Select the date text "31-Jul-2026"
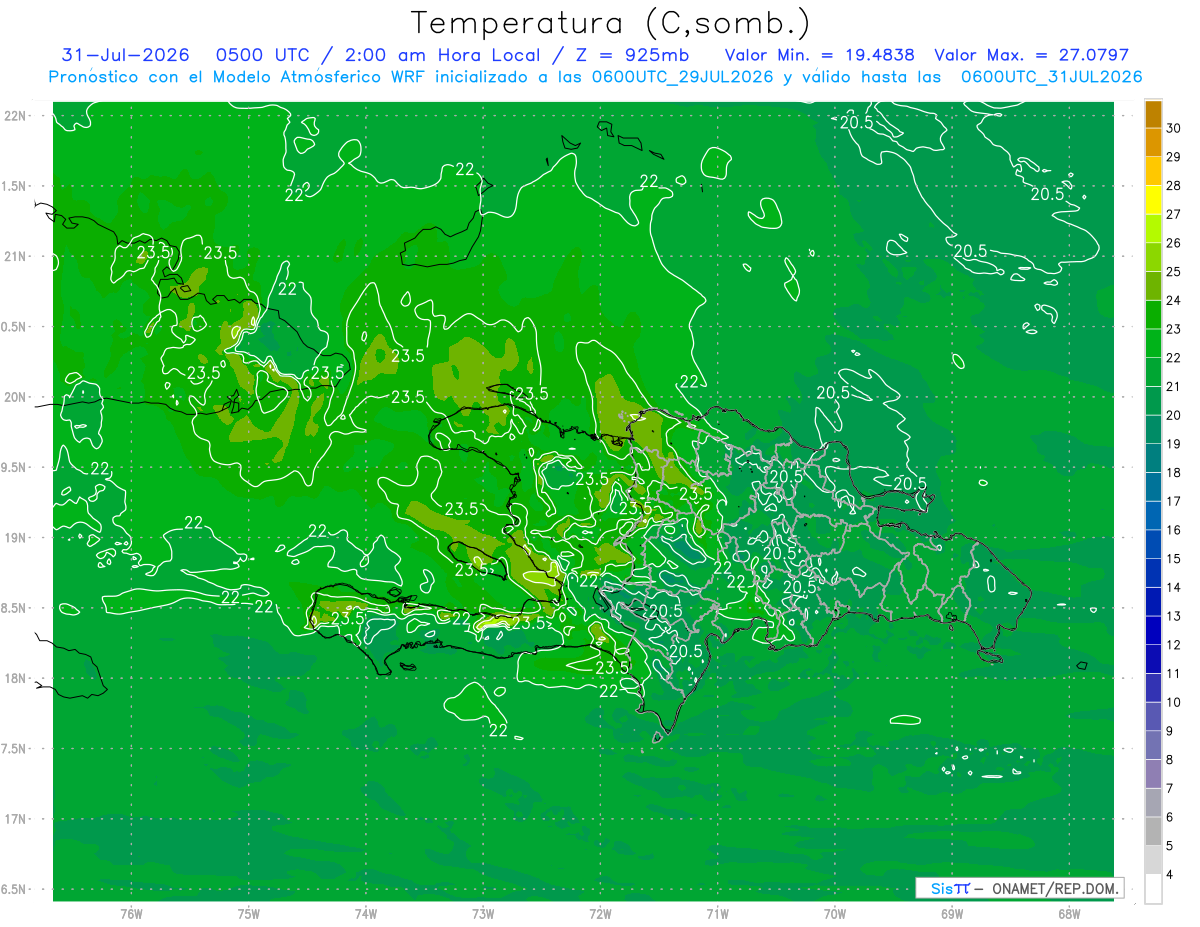1200x927 pixels. pyautogui.click(x=125, y=55)
